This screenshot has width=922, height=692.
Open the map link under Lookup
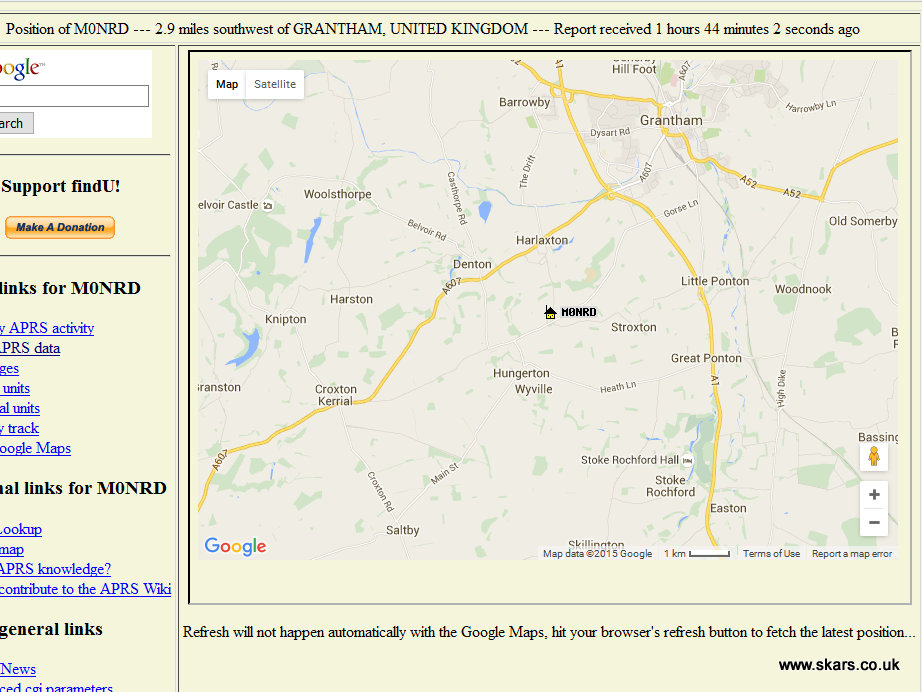tap(12, 550)
